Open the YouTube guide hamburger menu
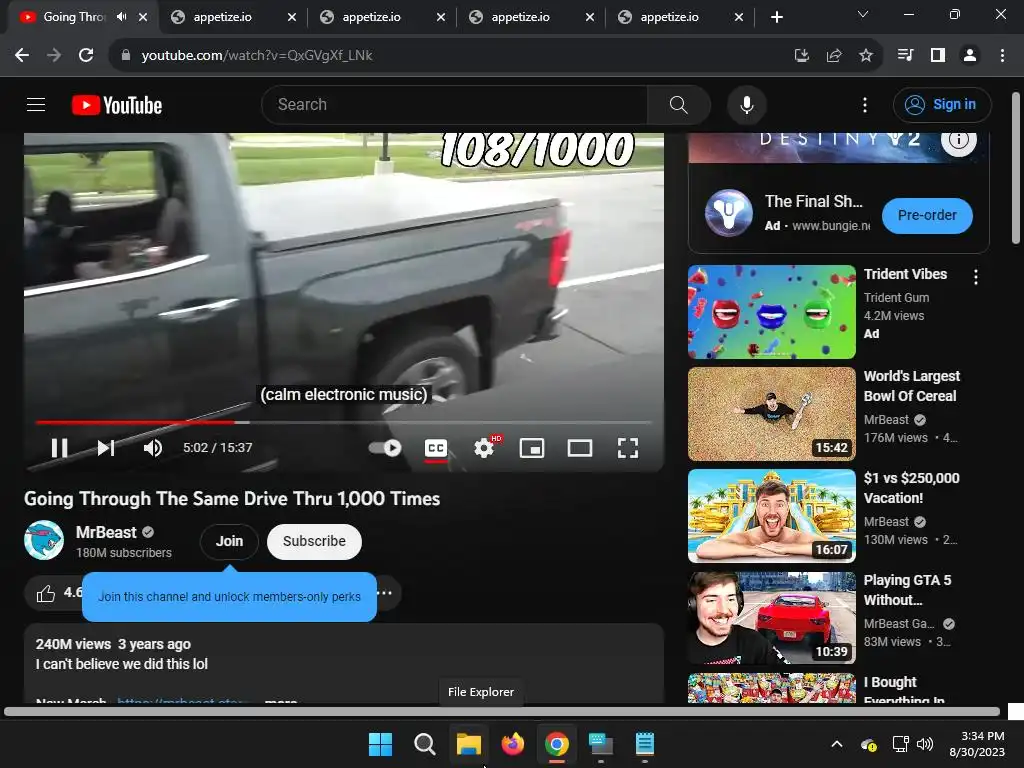This screenshot has width=1024, height=768. [36, 104]
